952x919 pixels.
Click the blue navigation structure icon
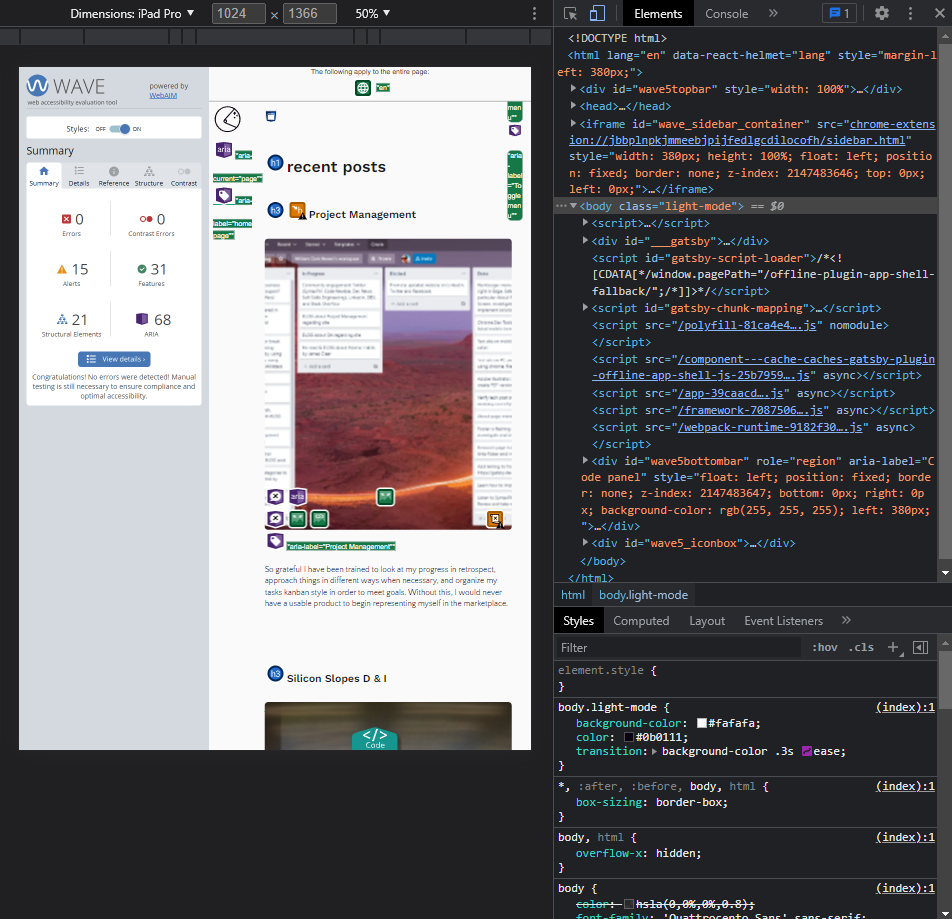271,116
